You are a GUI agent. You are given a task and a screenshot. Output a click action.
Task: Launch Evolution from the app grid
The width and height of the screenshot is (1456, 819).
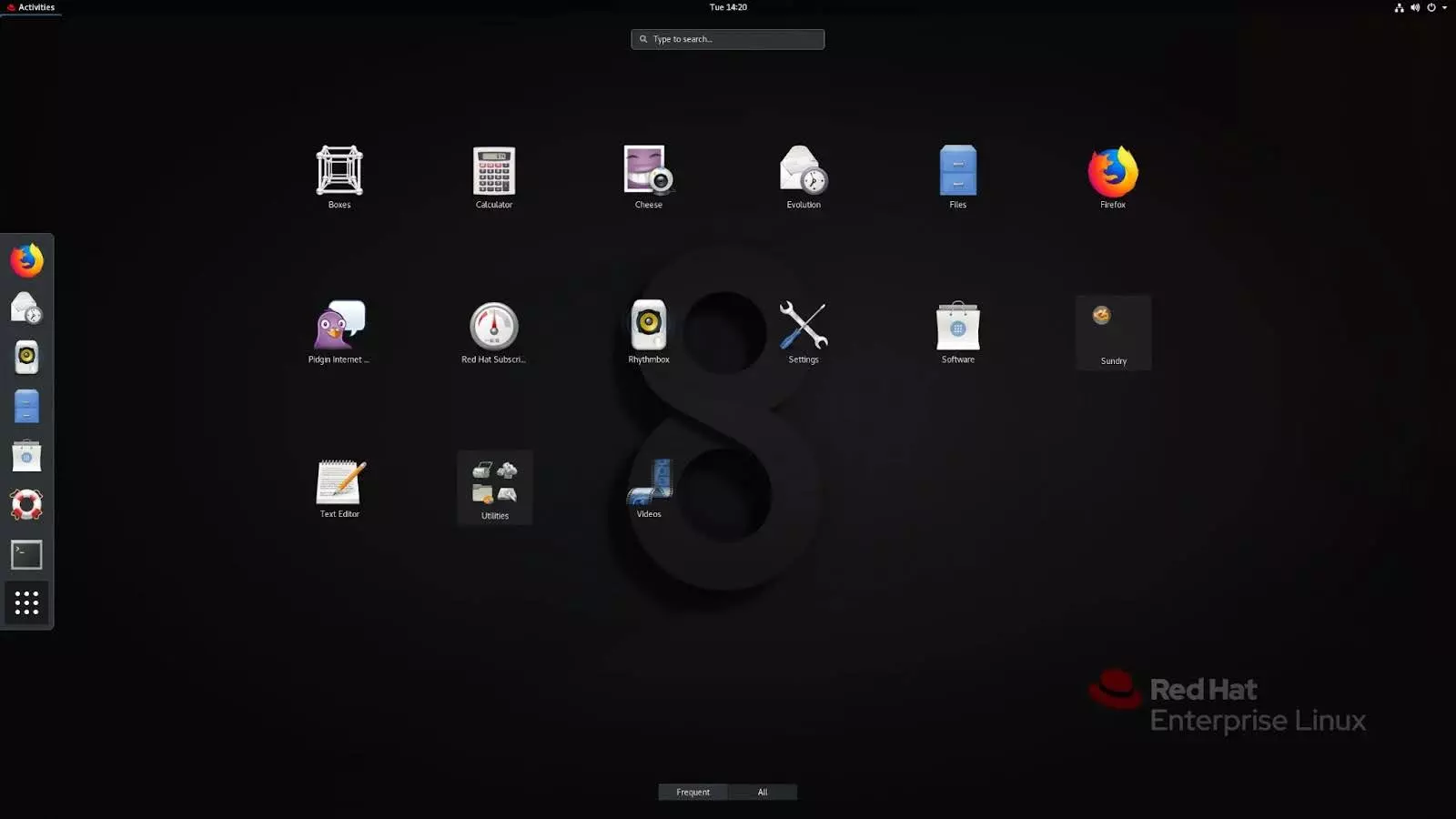(804, 177)
